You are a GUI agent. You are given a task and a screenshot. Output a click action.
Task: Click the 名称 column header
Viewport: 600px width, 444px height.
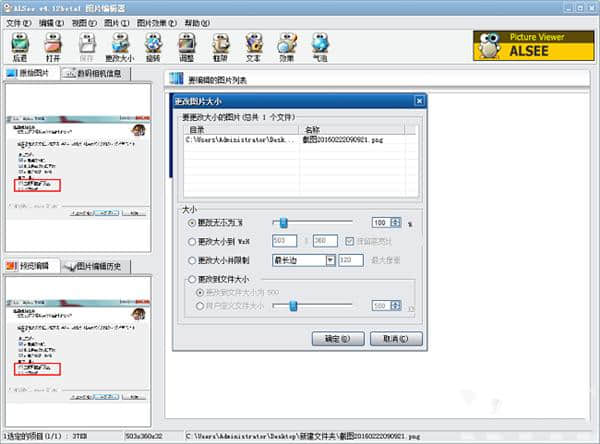click(352, 130)
